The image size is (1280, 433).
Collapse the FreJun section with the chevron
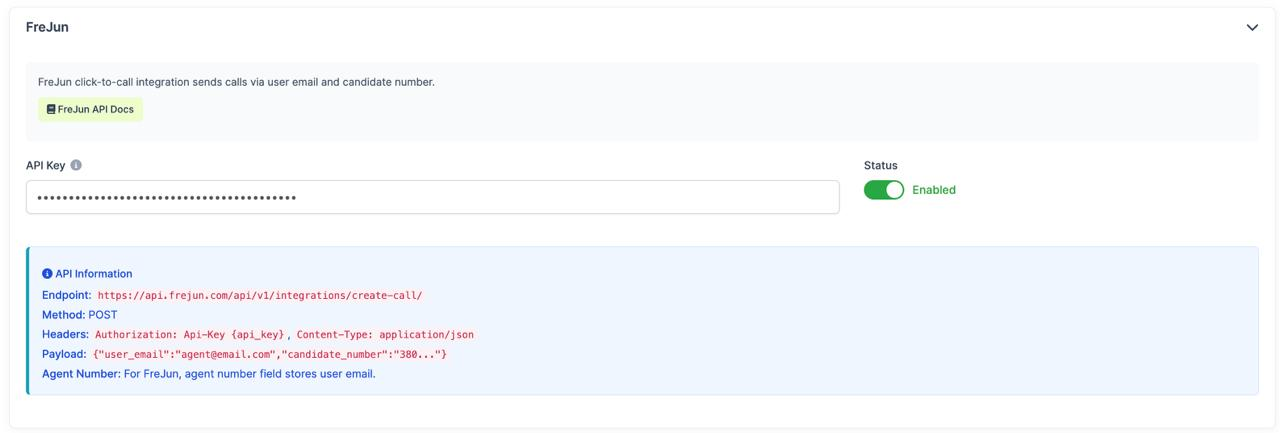[1251, 28]
